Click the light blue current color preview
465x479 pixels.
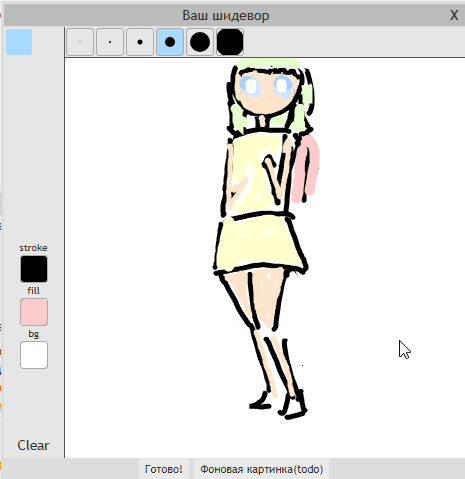[19, 42]
